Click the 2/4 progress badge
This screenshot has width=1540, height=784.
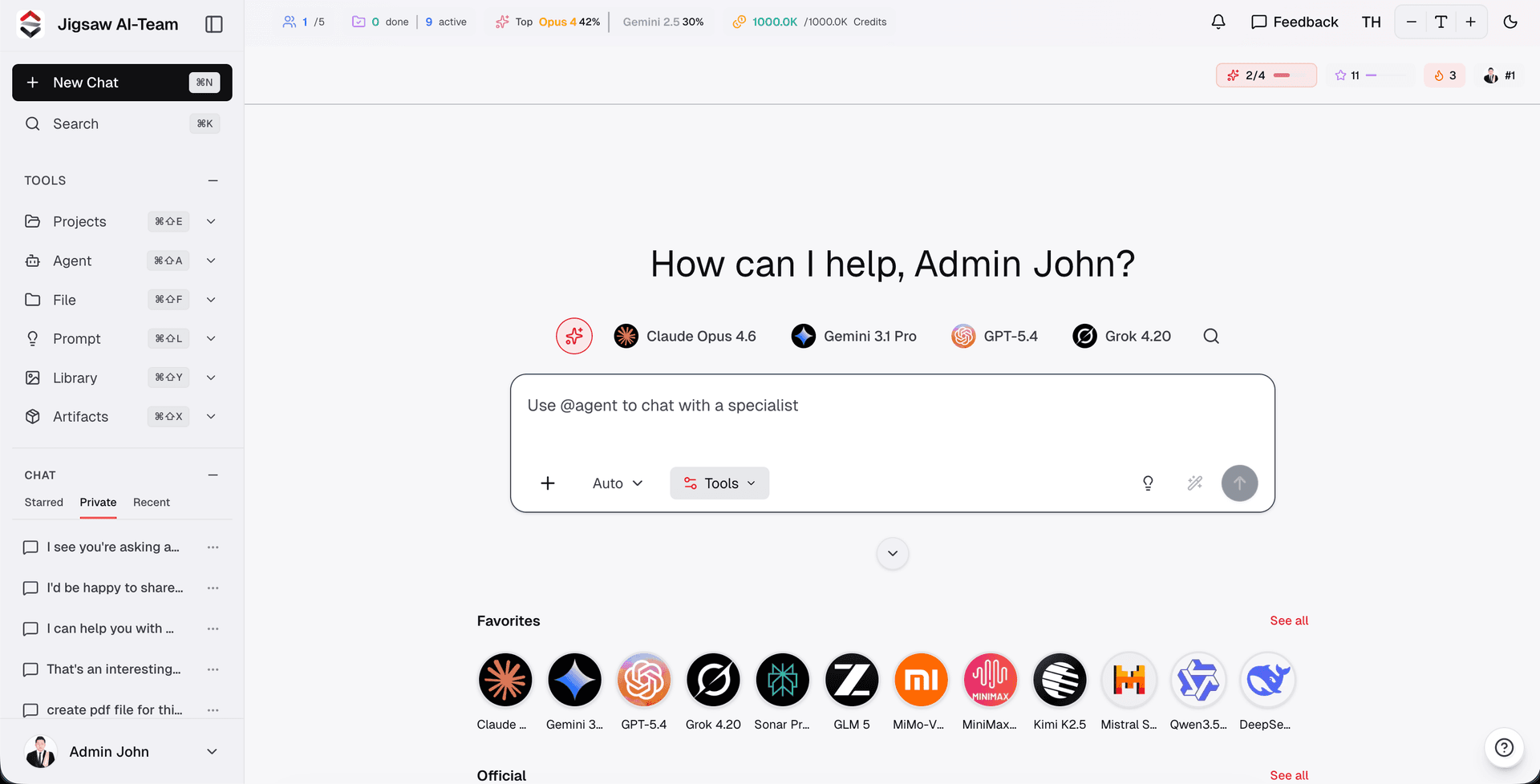1266,75
